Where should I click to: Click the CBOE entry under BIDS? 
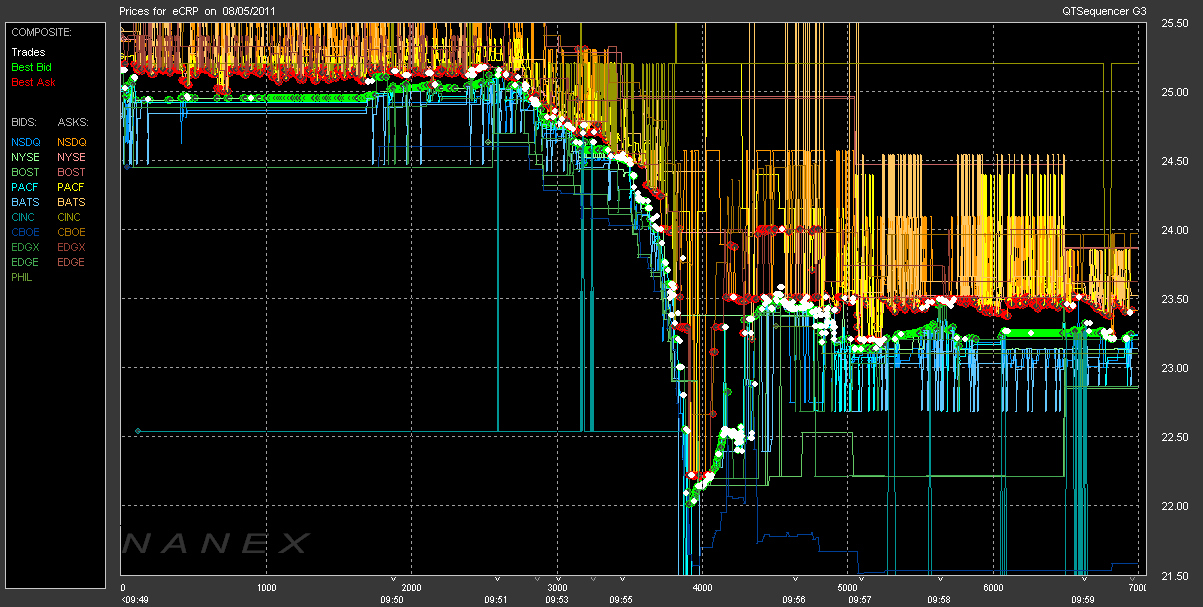point(26,232)
